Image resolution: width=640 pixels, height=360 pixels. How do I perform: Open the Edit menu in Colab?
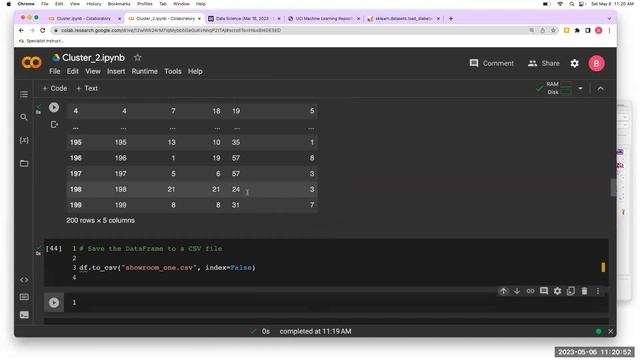(73, 71)
